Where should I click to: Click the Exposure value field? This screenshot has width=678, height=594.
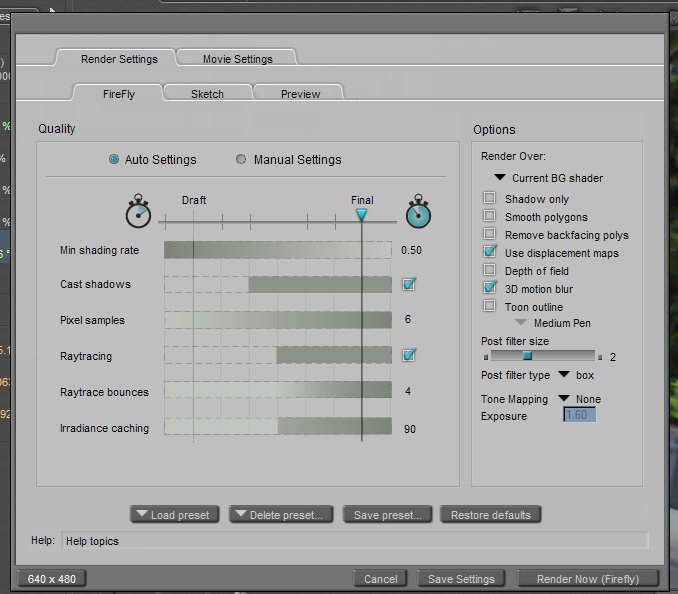(579, 415)
